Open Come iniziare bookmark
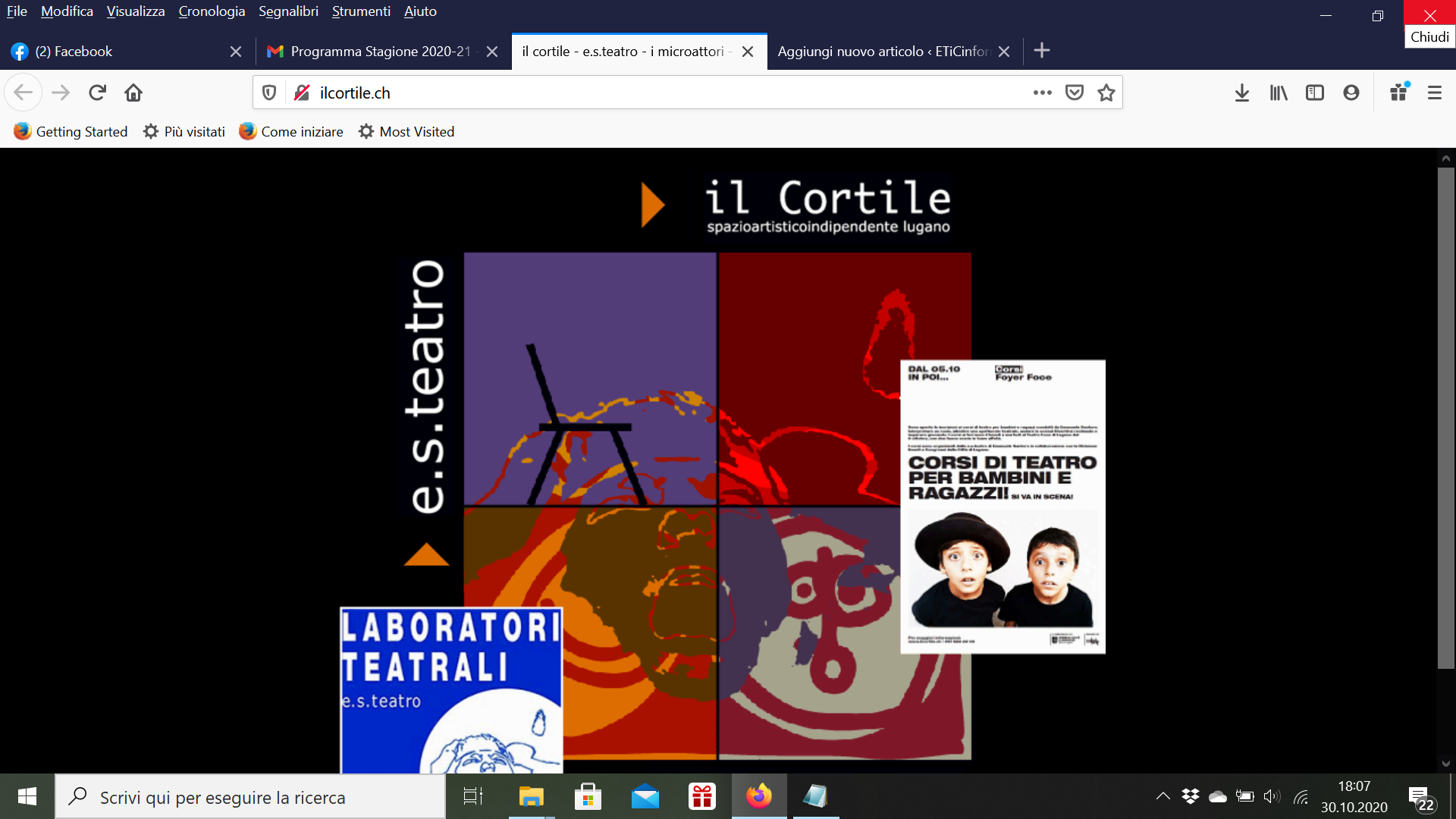This screenshot has height=819, width=1456. click(x=291, y=132)
